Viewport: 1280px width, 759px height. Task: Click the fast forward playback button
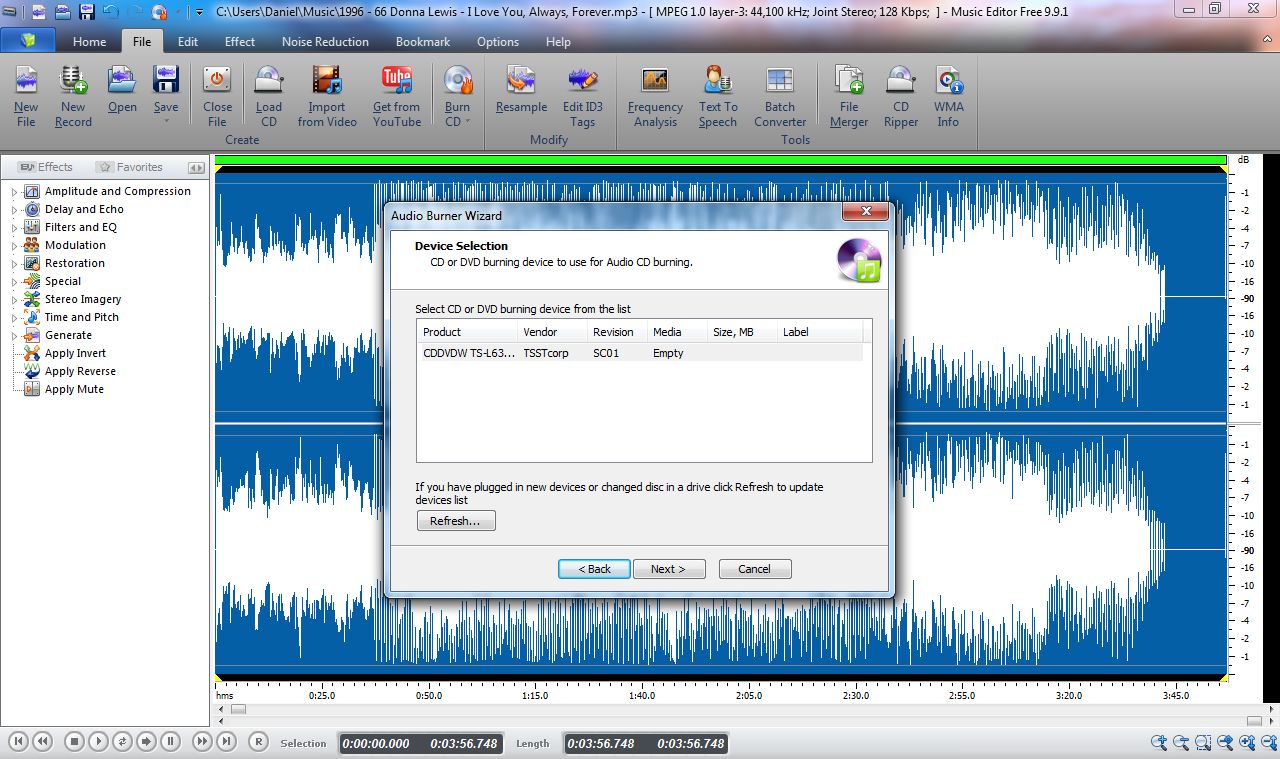[x=203, y=741]
